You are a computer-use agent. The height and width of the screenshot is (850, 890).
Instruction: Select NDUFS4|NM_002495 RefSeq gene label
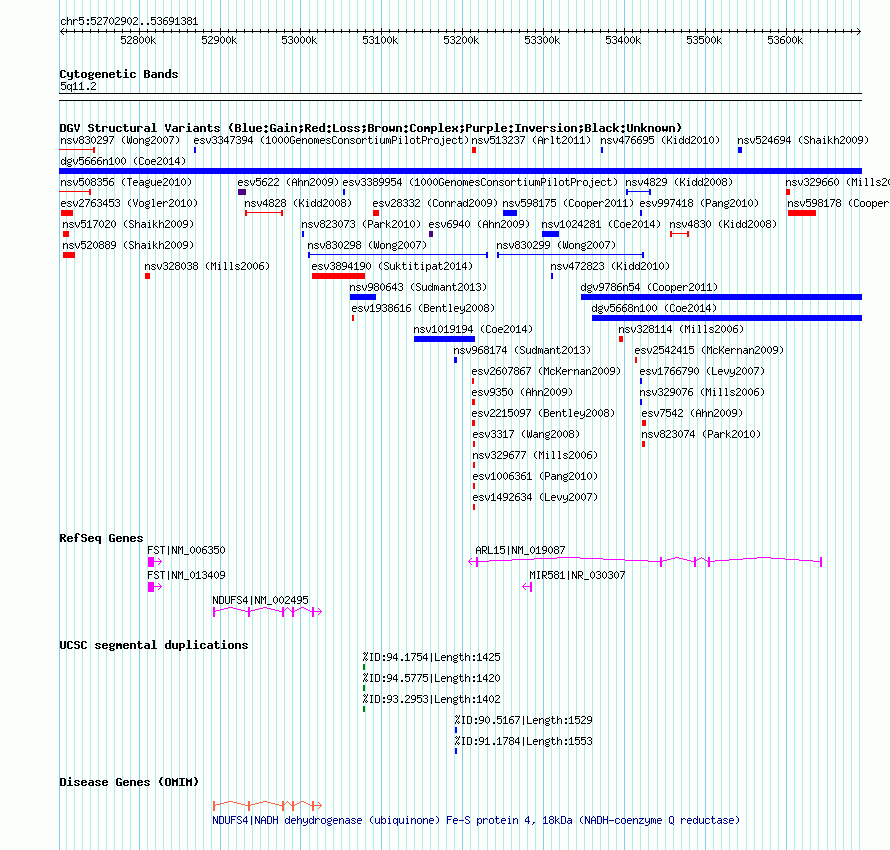(x=260, y=600)
